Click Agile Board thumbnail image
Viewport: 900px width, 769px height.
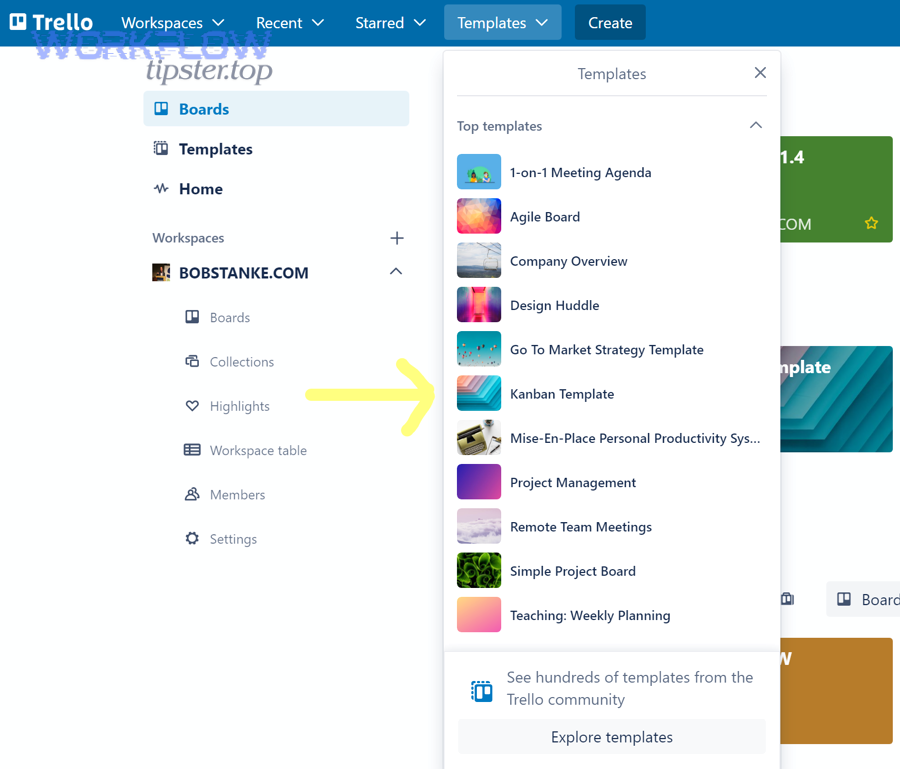pyautogui.click(x=479, y=216)
